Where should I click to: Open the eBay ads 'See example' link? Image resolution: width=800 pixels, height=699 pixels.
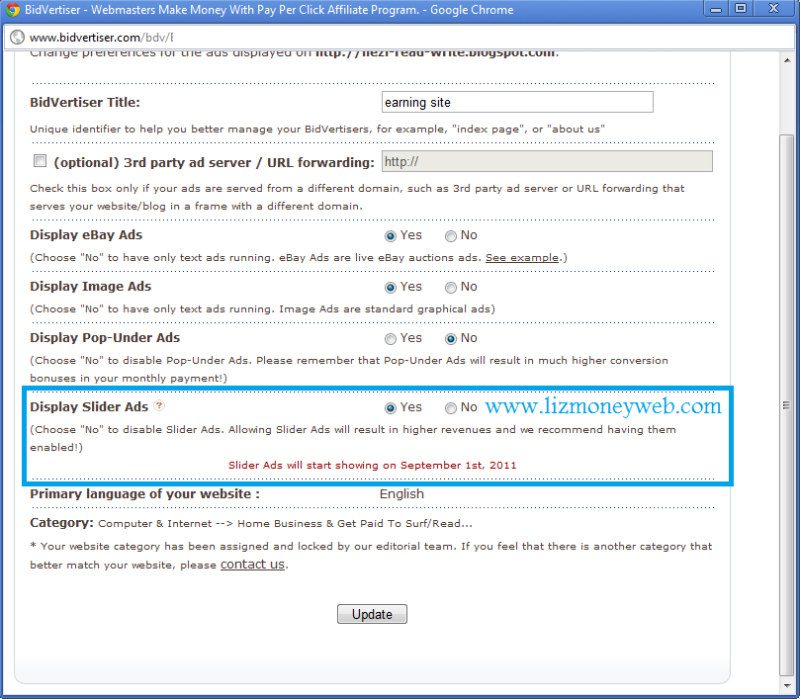pyautogui.click(x=522, y=258)
